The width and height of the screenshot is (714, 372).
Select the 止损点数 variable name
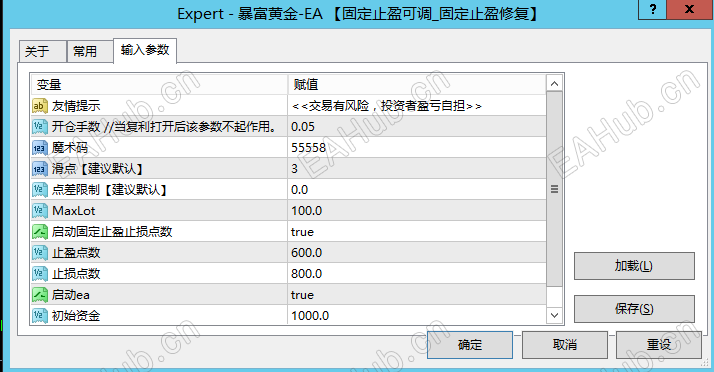[76, 274]
